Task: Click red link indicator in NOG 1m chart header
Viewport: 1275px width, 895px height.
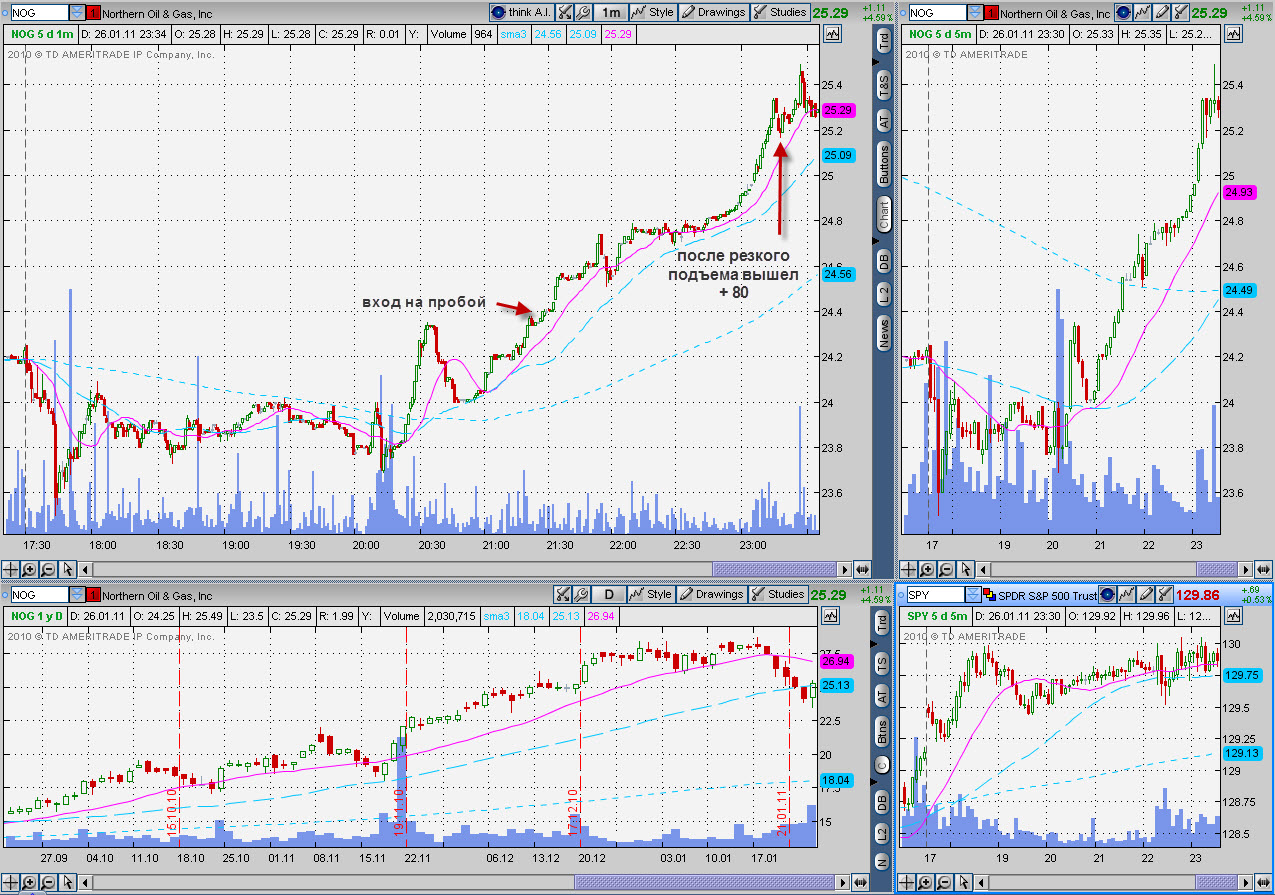Action: click(x=94, y=13)
